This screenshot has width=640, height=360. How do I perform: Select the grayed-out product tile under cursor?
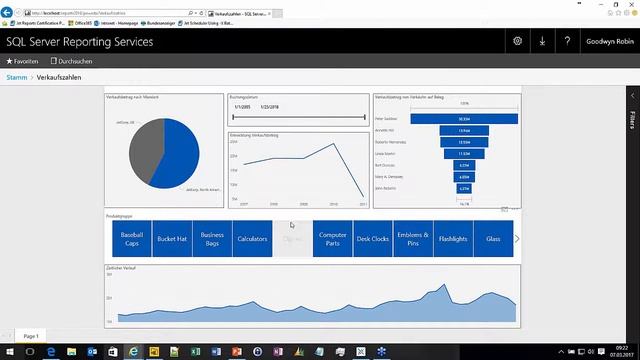pyautogui.click(x=293, y=239)
